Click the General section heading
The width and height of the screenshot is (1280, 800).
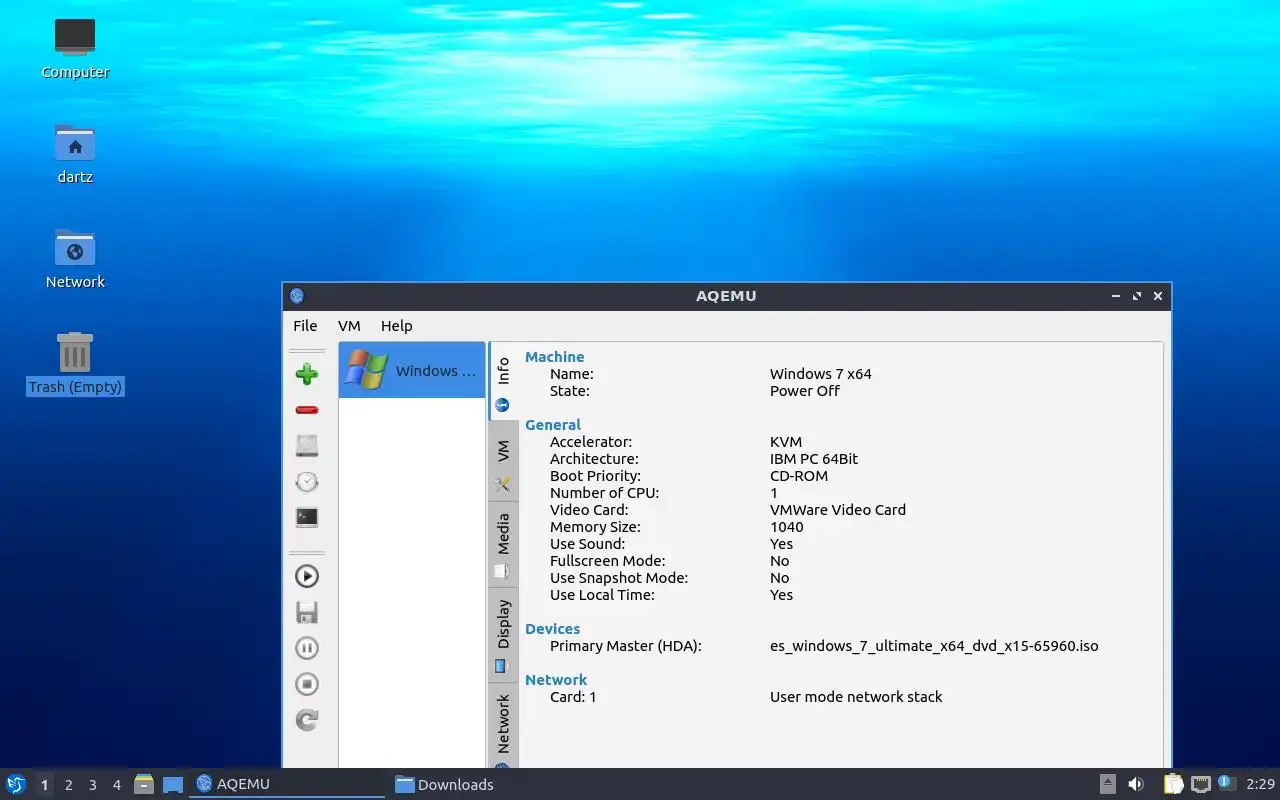coord(553,425)
